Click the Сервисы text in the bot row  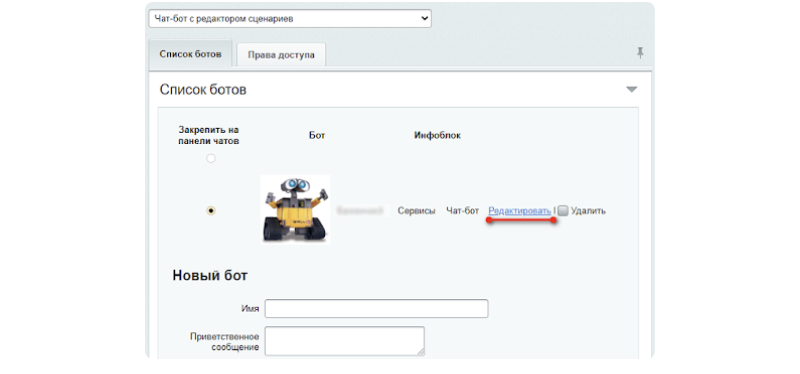tap(416, 211)
